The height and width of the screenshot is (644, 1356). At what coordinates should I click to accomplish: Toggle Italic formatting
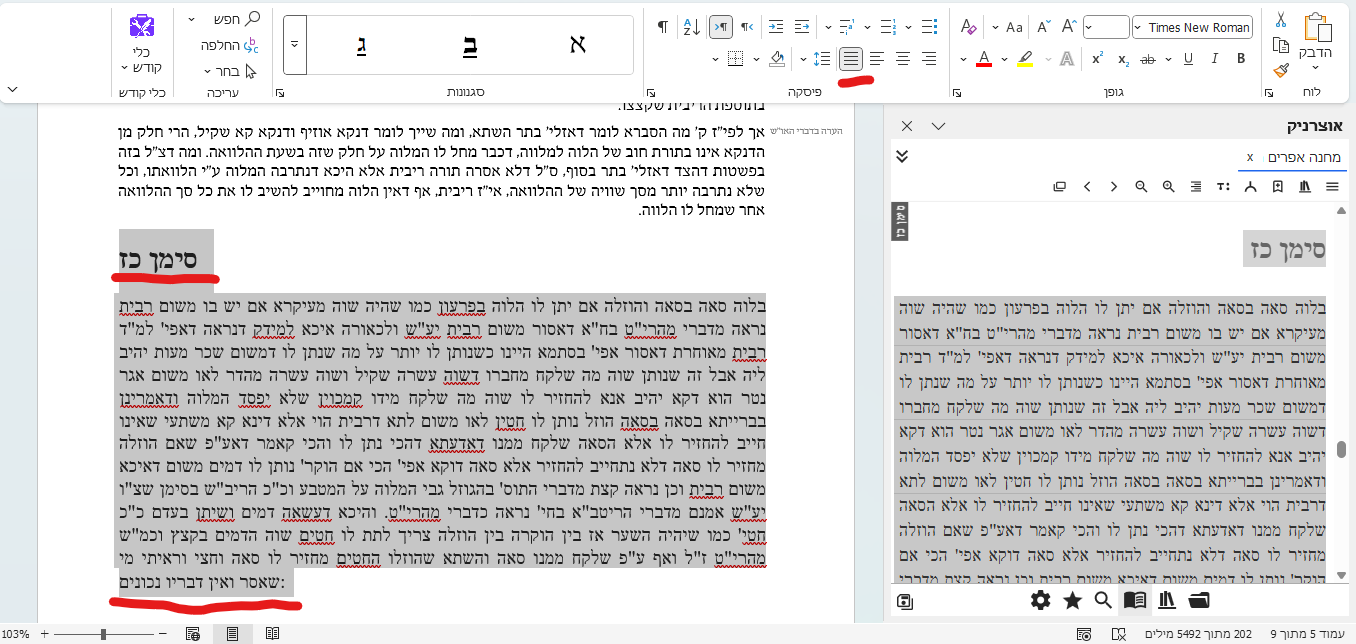[1215, 58]
